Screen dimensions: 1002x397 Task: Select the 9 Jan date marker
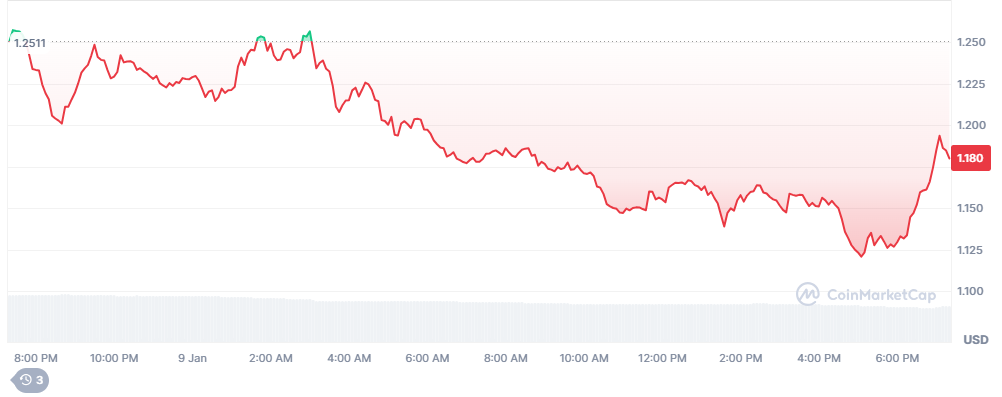tap(193, 359)
